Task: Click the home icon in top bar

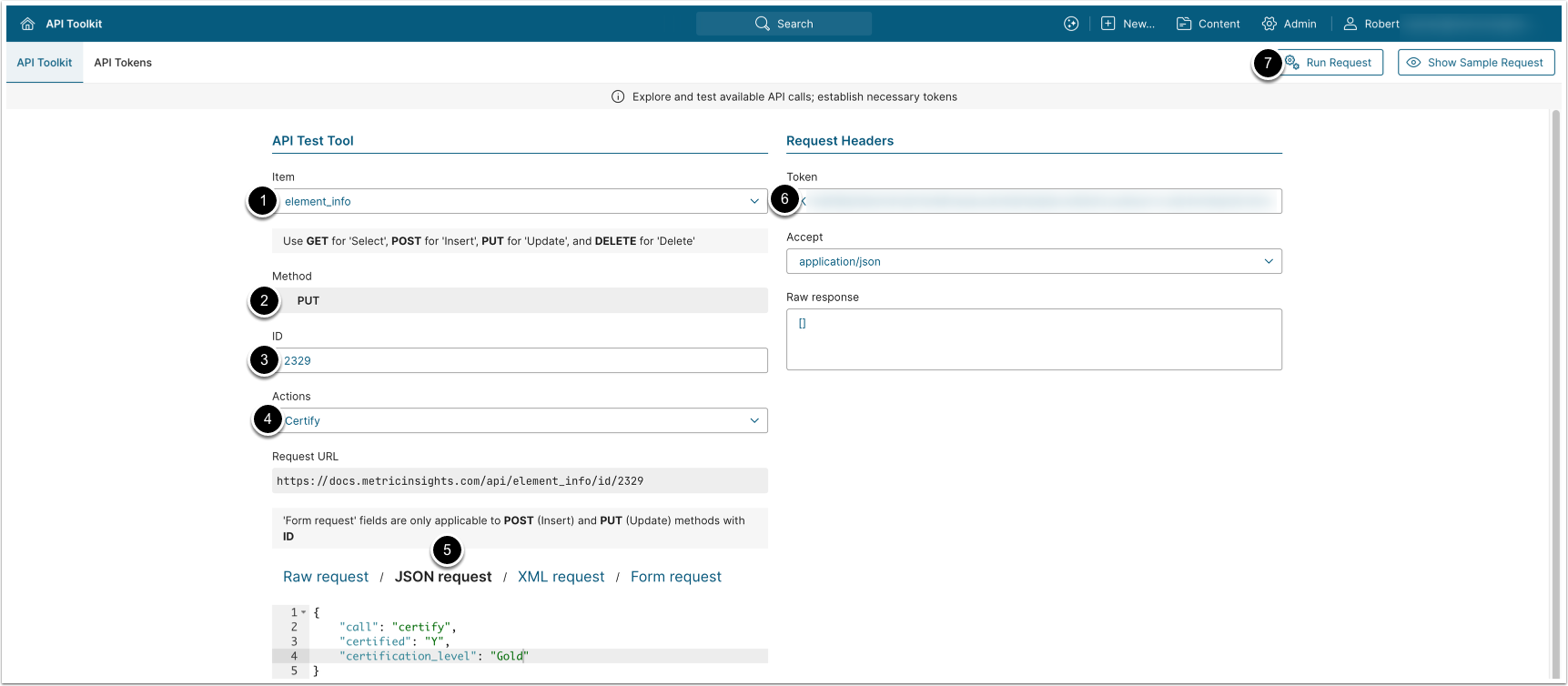Action: click(x=27, y=24)
